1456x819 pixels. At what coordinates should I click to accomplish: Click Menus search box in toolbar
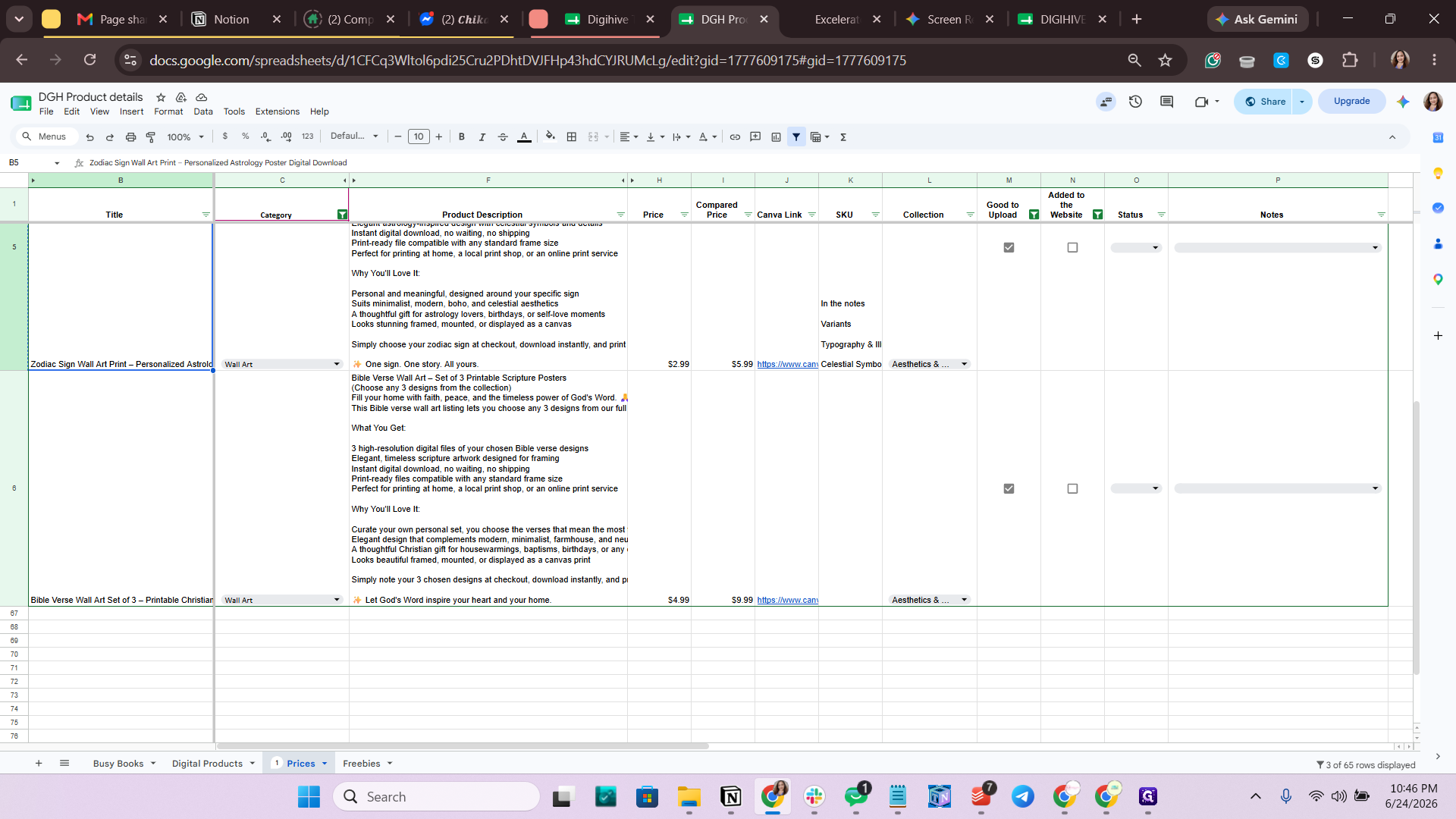pos(46,136)
